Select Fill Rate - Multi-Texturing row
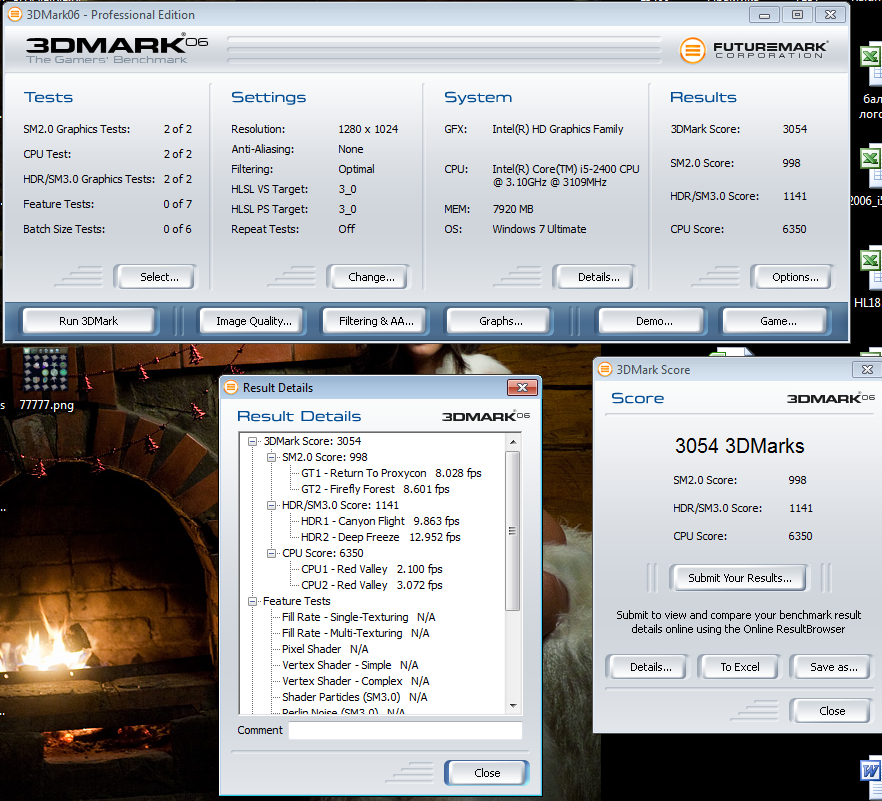882x801 pixels. [356, 633]
